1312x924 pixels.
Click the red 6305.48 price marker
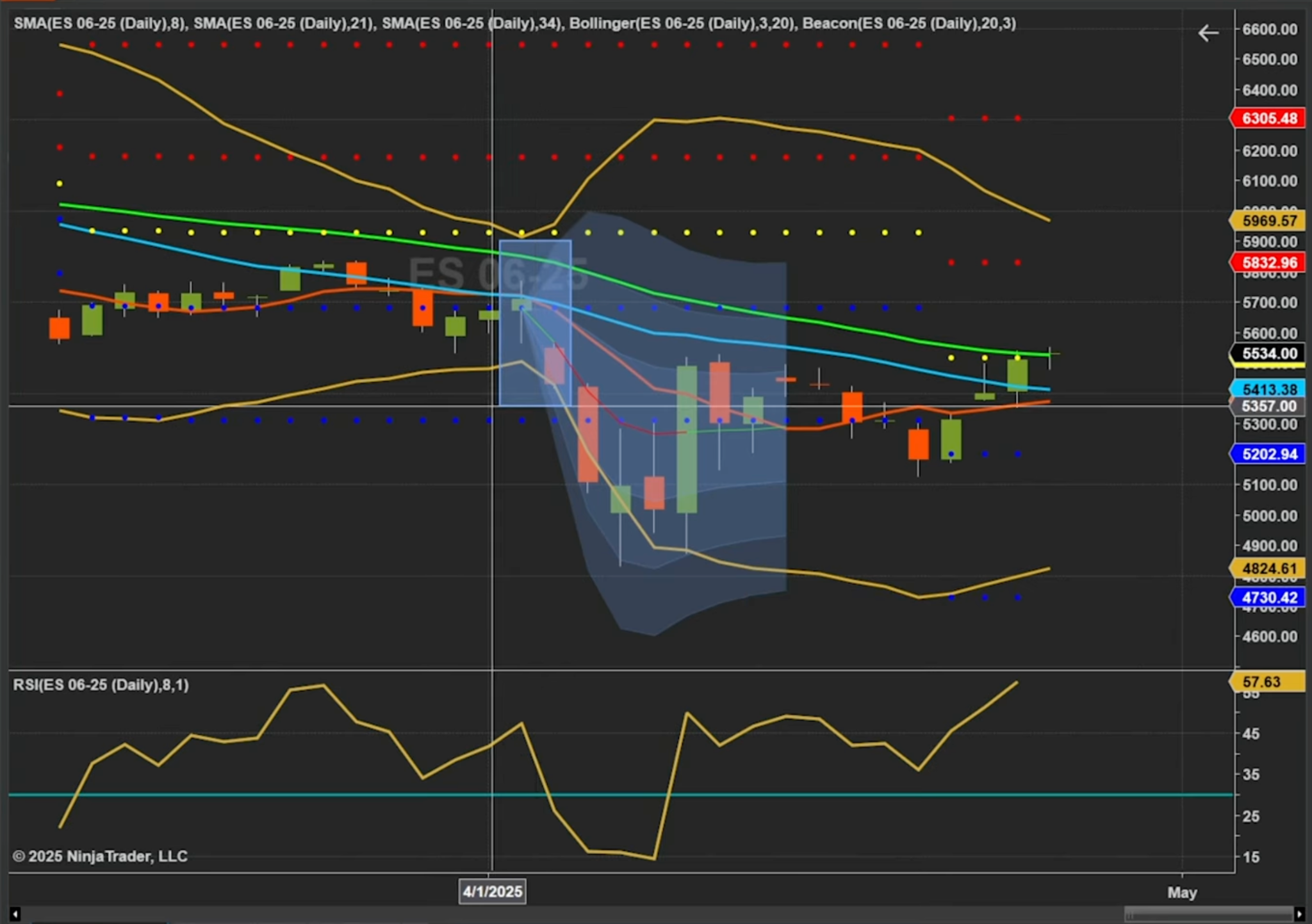pyautogui.click(x=1268, y=118)
